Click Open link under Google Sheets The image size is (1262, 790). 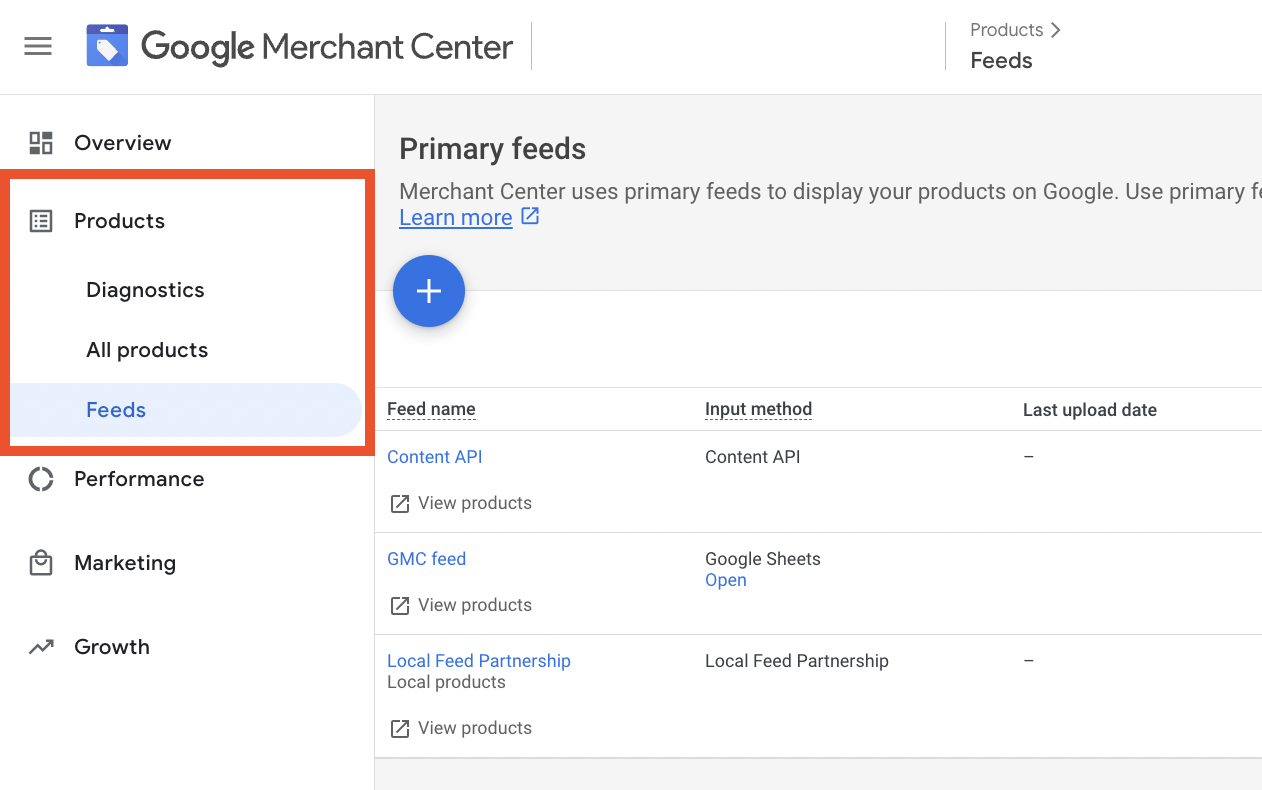click(726, 580)
